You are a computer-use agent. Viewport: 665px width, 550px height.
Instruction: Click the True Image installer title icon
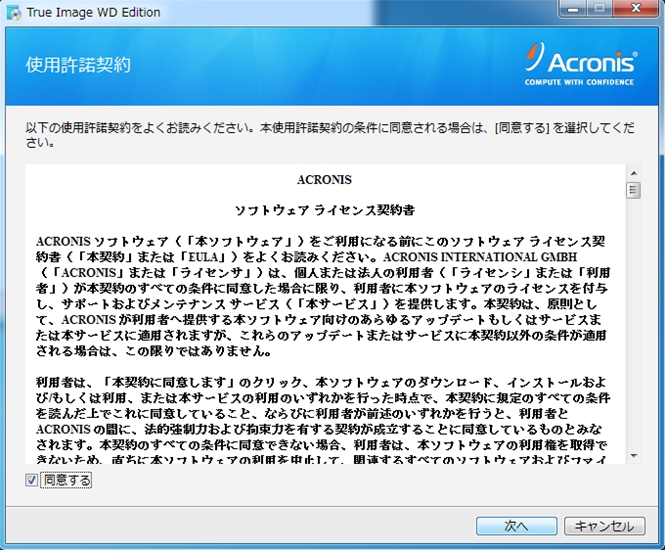tap(14, 13)
